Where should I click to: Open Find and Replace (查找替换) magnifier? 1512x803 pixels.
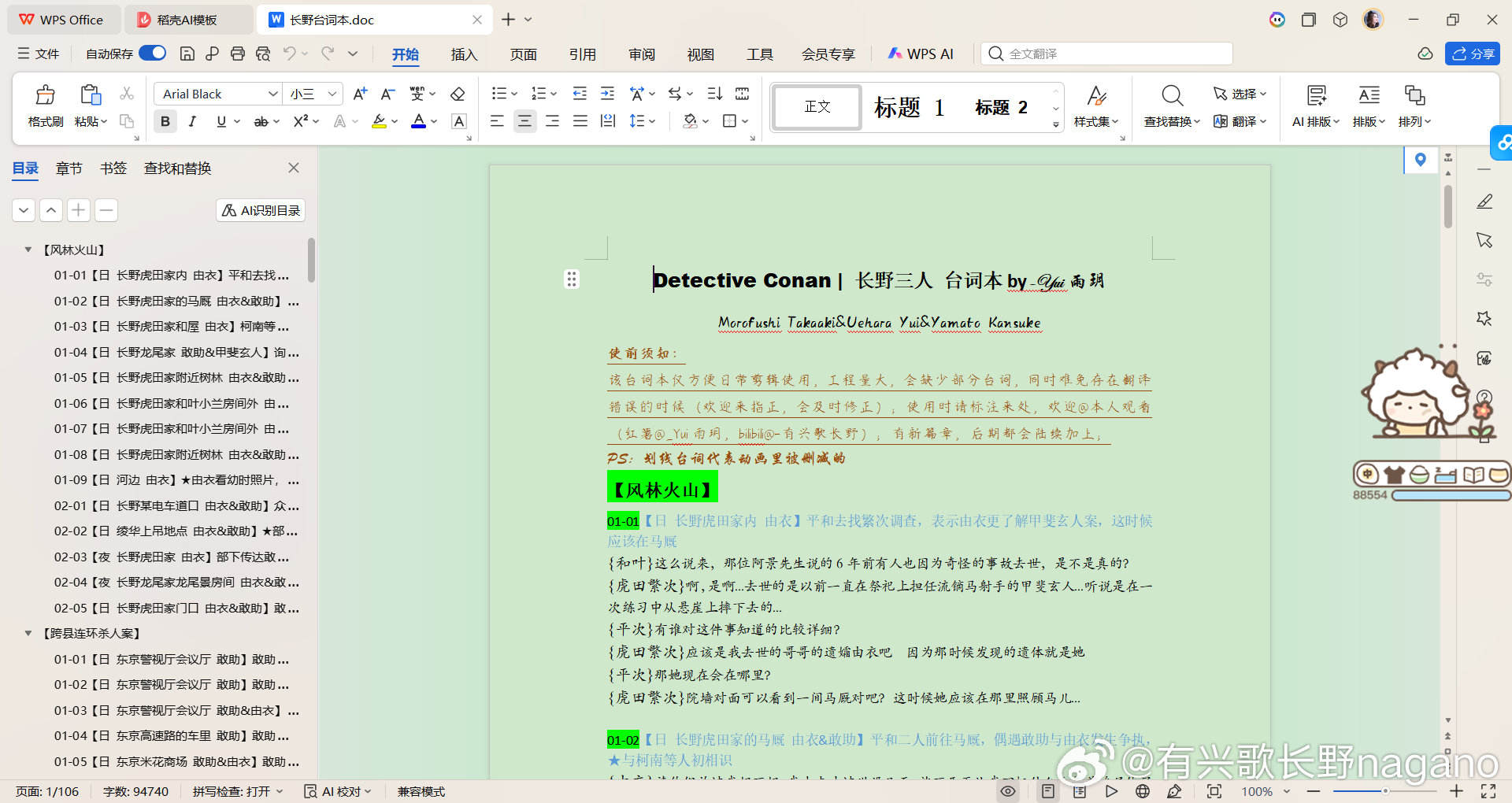click(1172, 96)
